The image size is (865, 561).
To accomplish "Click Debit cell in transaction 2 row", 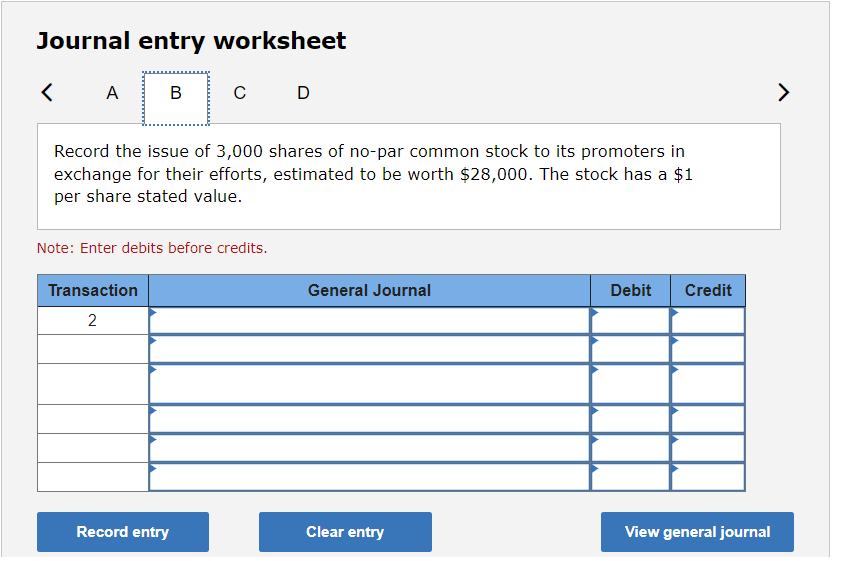I will pos(630,320).
